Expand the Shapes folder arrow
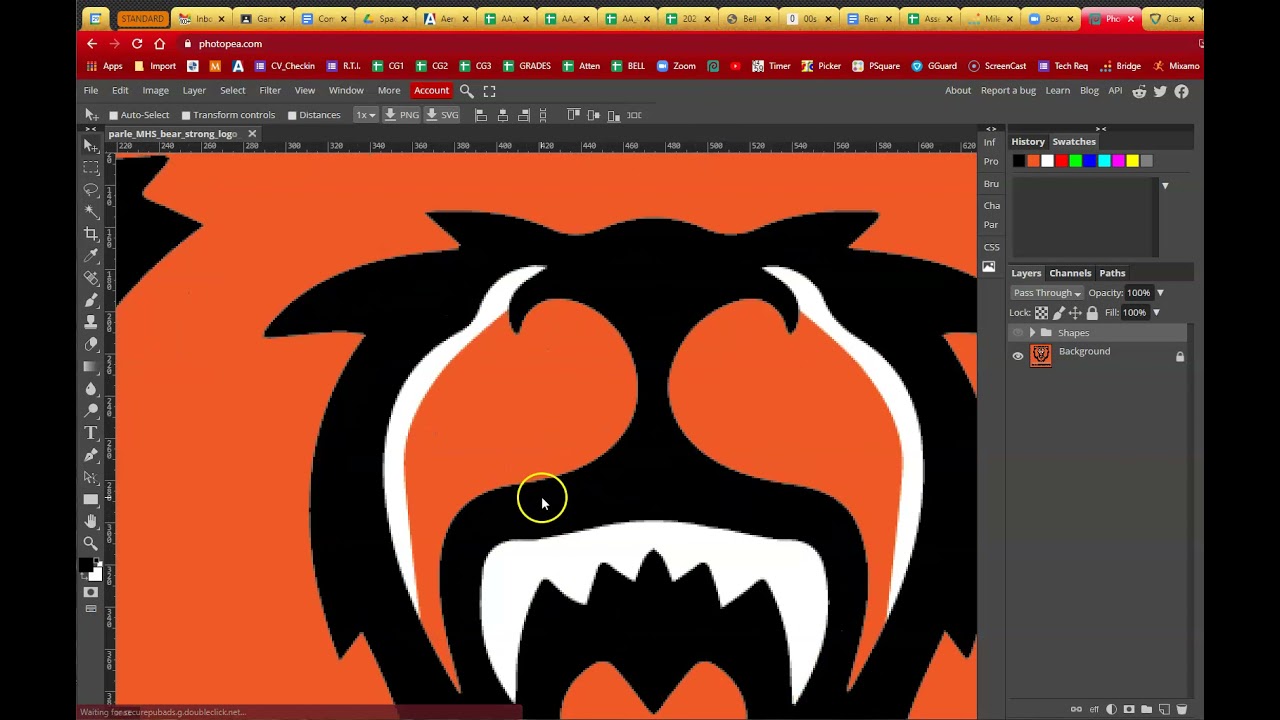Image resolution: width=1280 pixels, height=720 pixels. click(x=1032, y=333)
